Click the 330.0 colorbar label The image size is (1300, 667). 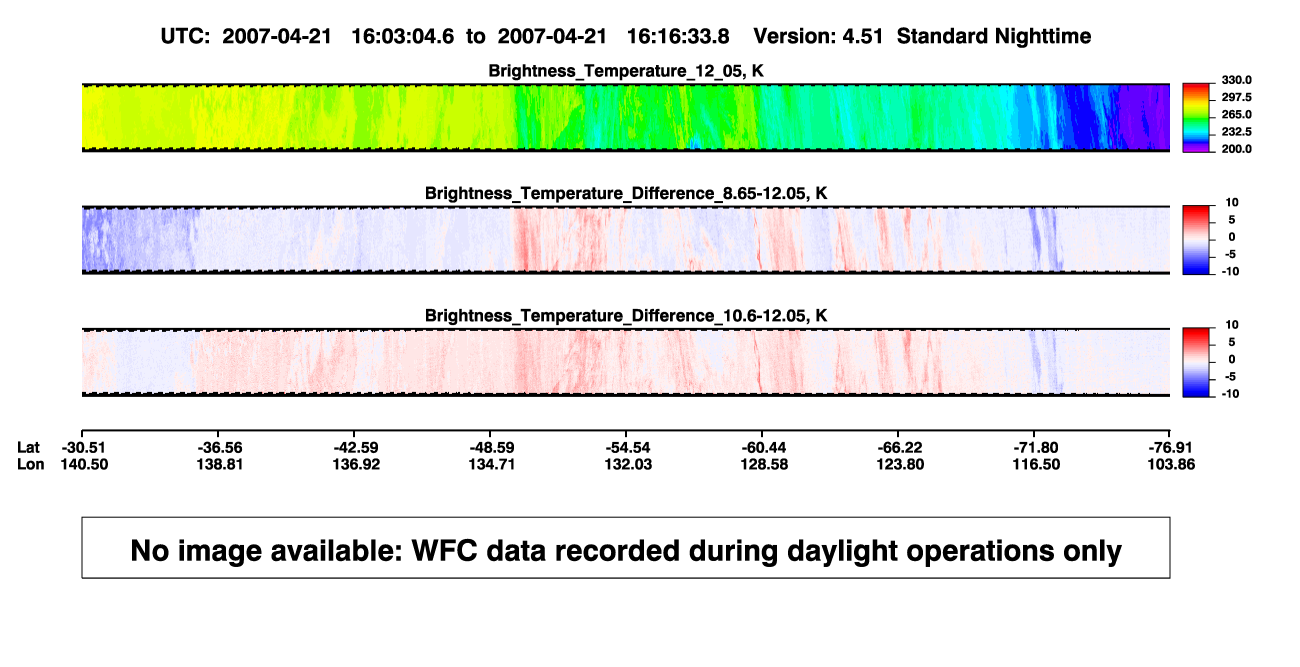(x=1235, y=80)
